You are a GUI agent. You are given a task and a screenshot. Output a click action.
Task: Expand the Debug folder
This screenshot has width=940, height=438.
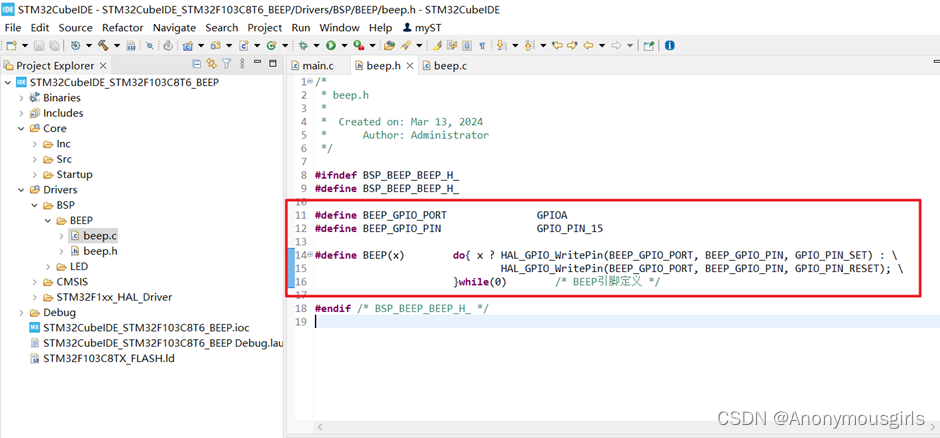coord(22,313)
